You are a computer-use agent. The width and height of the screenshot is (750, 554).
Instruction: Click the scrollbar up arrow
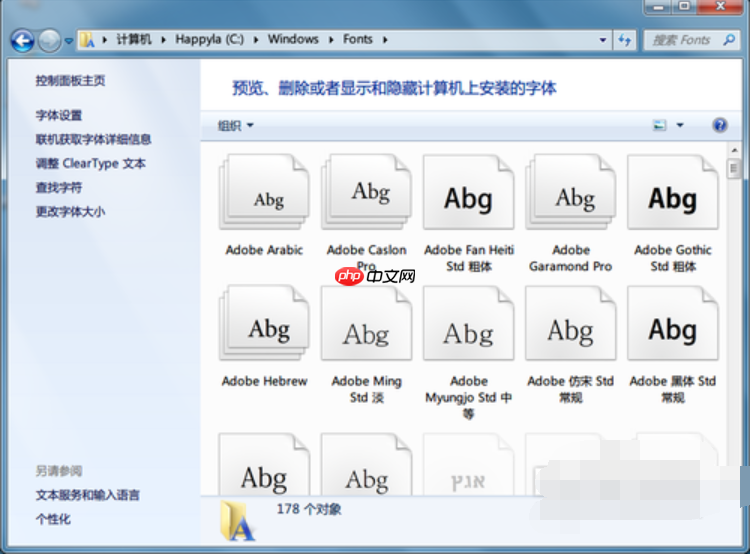(734, 150)
